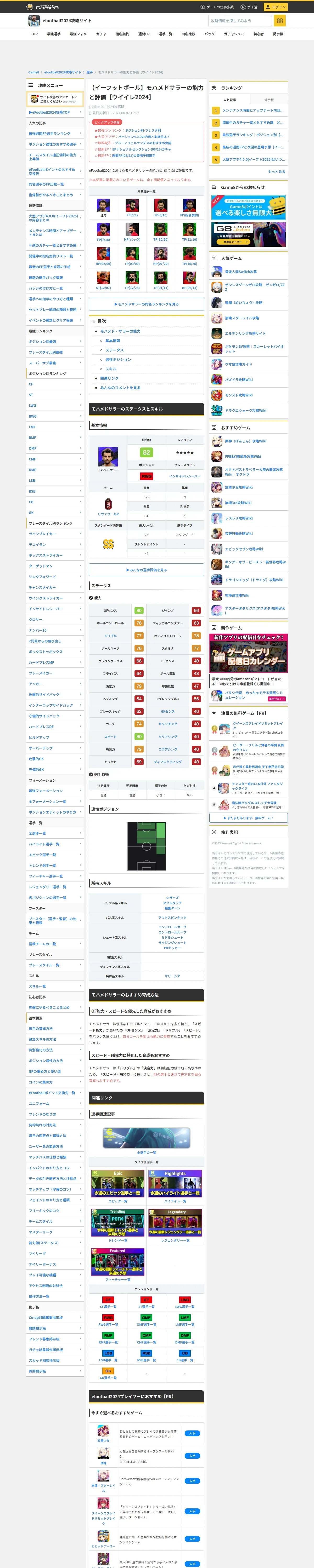Select the 週間FP navigation menu item
This screenshot has height=1568, width=314.
pos(144,34)
